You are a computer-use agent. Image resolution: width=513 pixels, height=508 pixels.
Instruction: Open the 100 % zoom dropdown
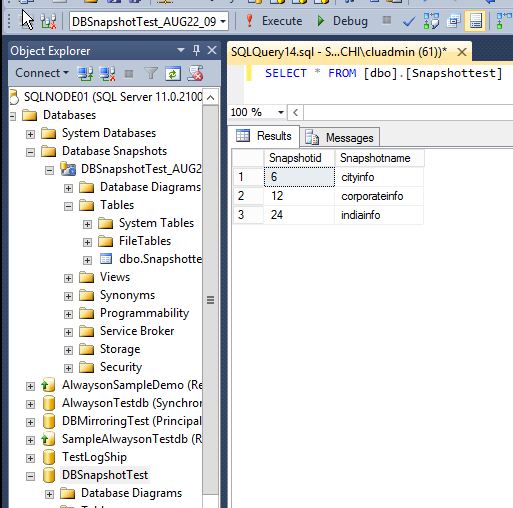point(281,112)
